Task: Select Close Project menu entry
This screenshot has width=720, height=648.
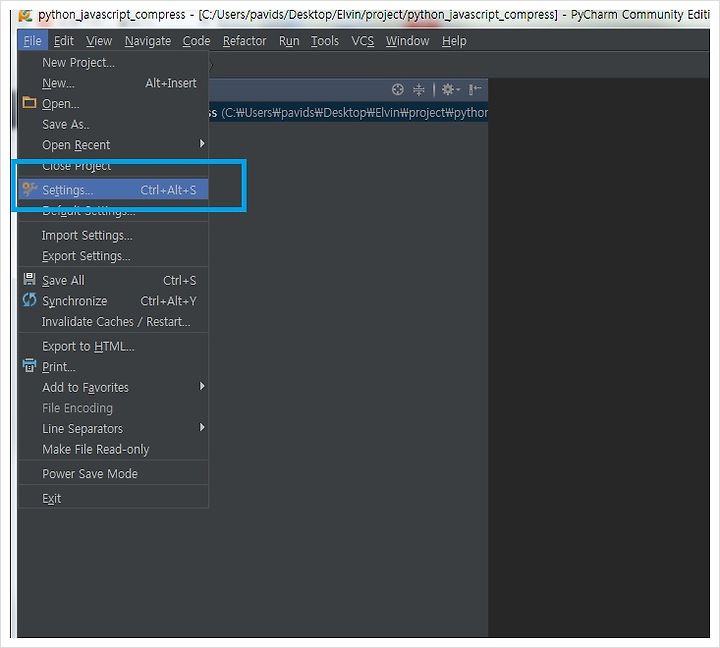Action: click(113, 166)
